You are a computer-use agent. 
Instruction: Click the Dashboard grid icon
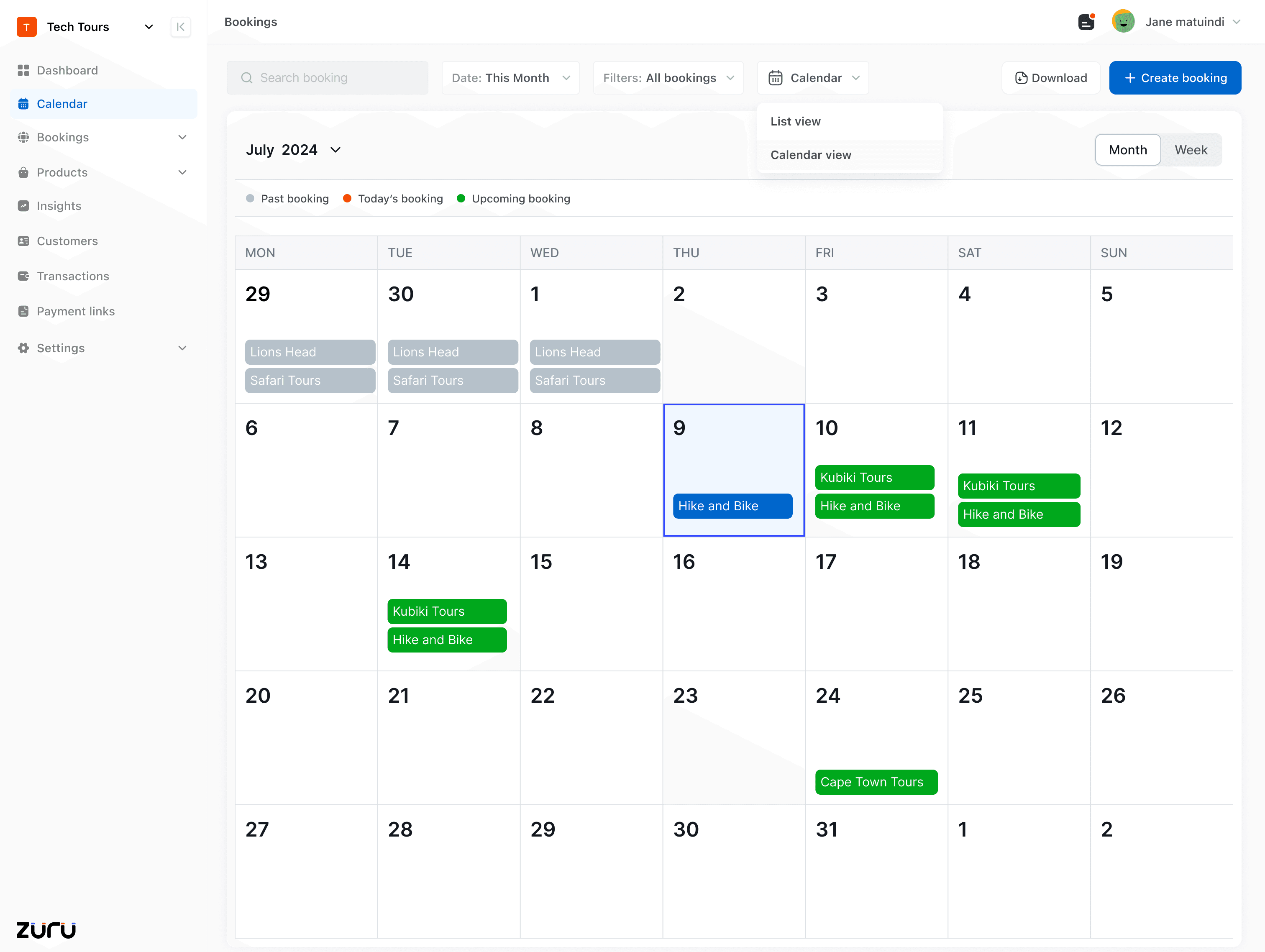pos(23,70)
